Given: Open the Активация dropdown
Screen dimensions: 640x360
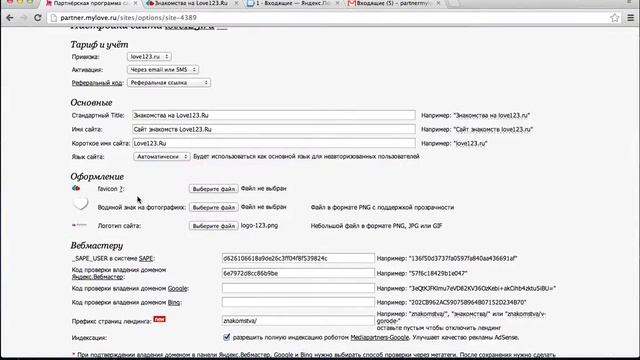Looking at the screenshot, I should click(163, 70).
